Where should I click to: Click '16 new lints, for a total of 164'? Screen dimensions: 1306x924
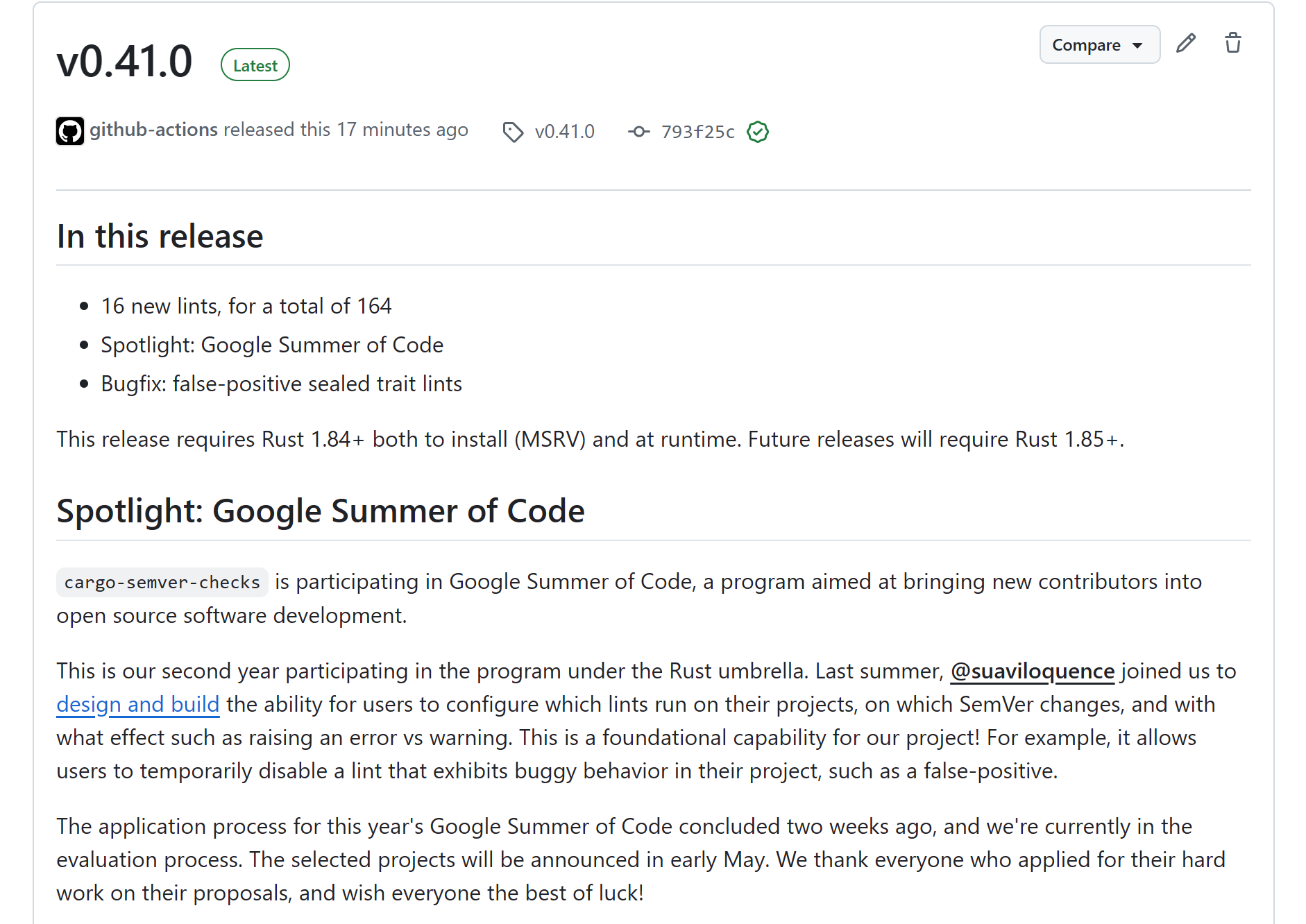point(246,306)
